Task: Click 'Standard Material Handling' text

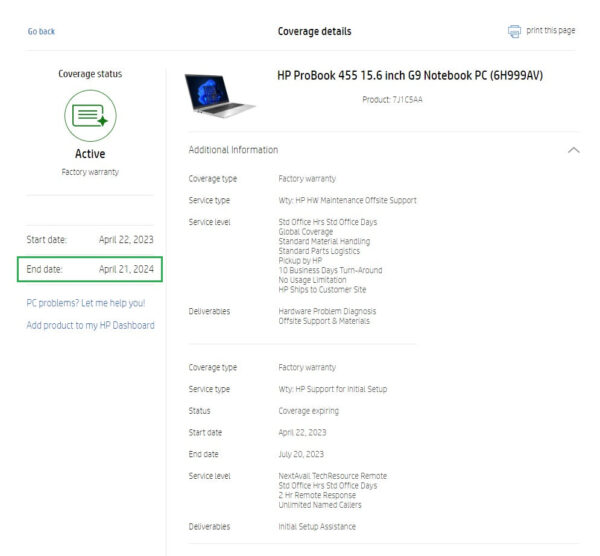Action: pyautogui.click(x=324, y=241)
